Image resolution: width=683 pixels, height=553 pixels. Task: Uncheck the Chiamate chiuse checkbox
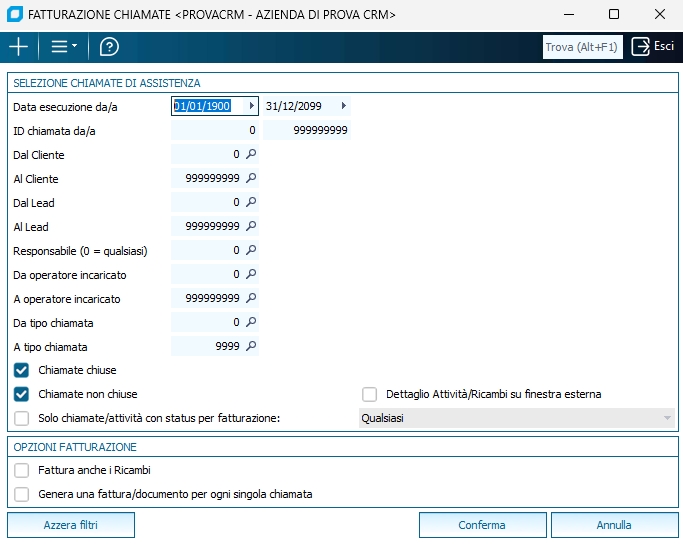pyautogui.click(x=21, y=370)
